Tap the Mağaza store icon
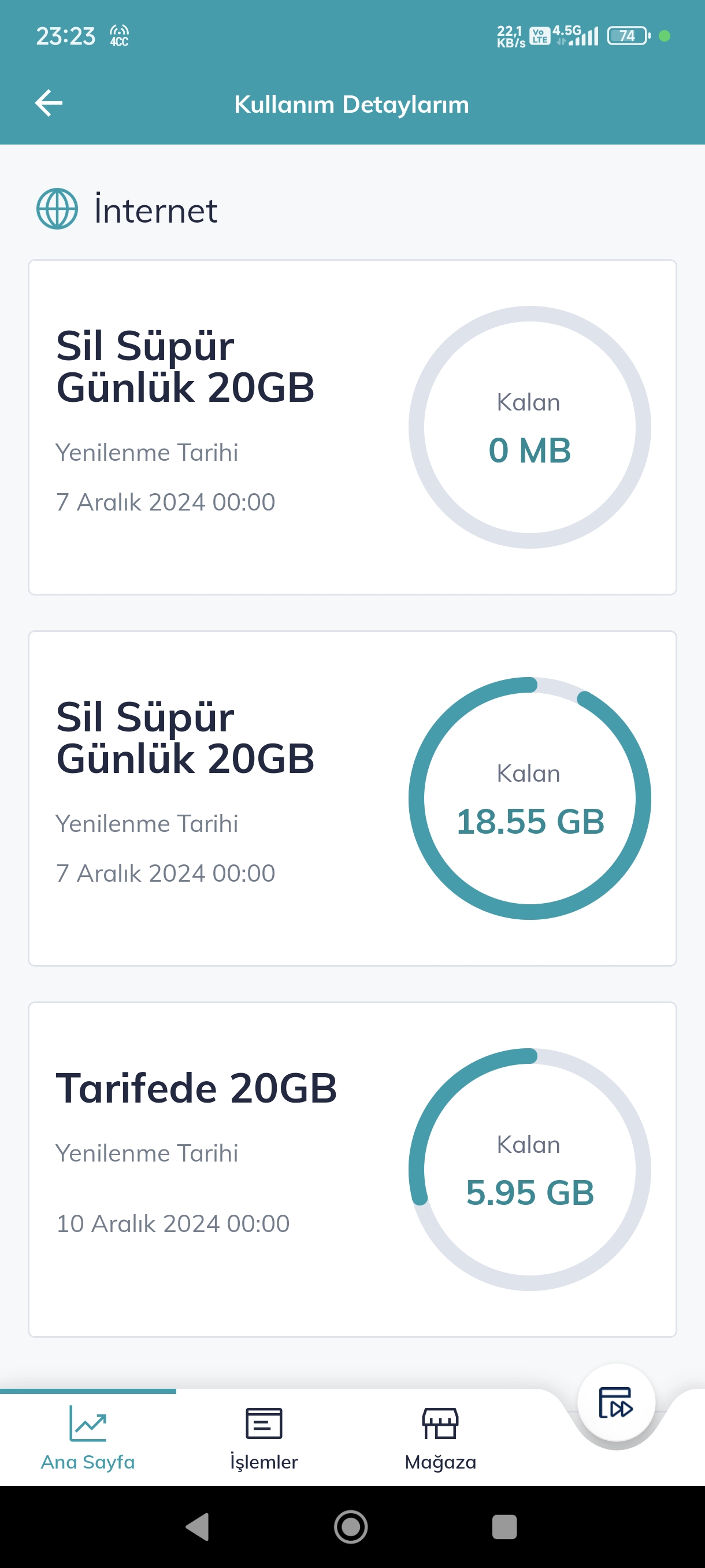The height and width of the screenshot is (1568, 705). click(x=440, y=1423)
